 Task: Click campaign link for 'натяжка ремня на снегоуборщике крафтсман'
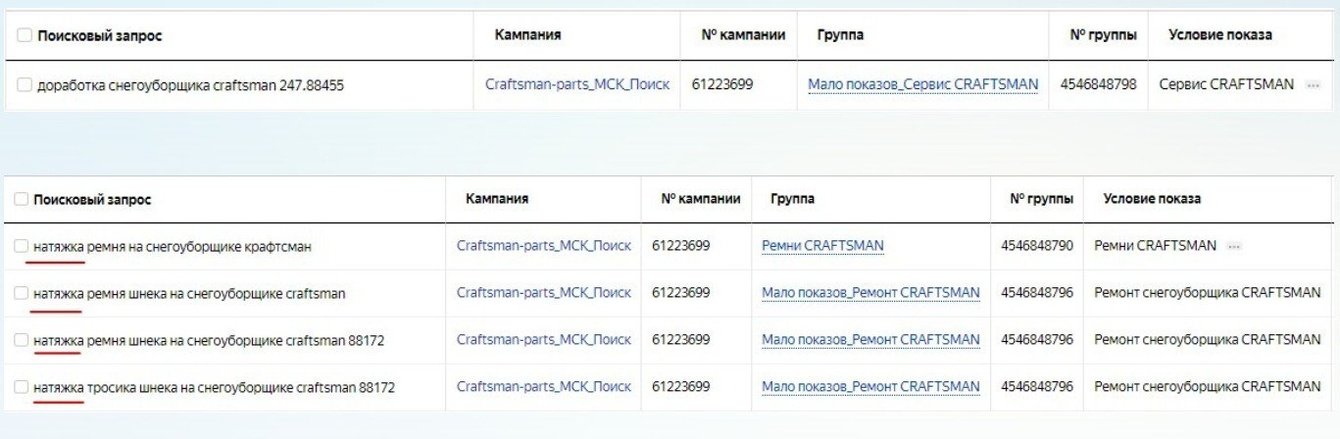pyautogui.click(x=543, y=246)
